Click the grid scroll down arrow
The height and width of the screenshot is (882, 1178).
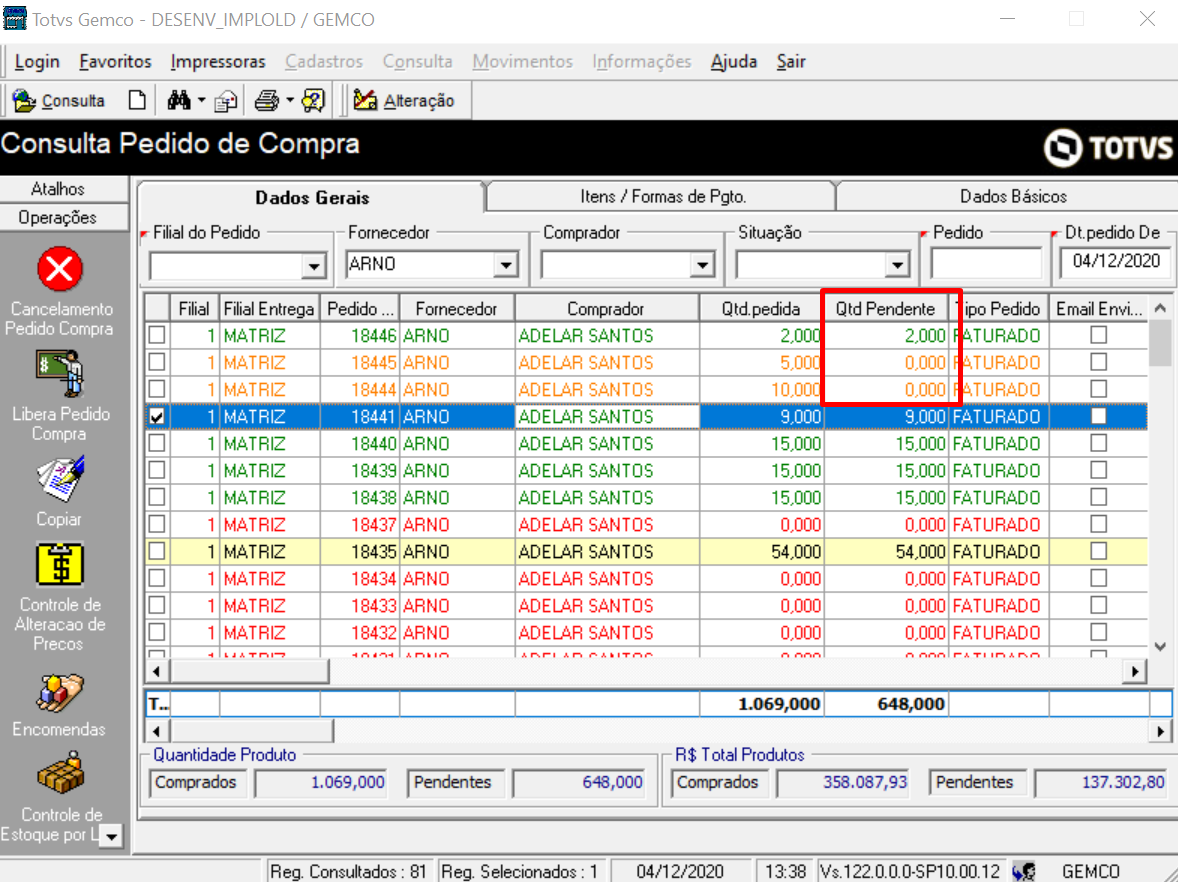[x=1160, y=647]
